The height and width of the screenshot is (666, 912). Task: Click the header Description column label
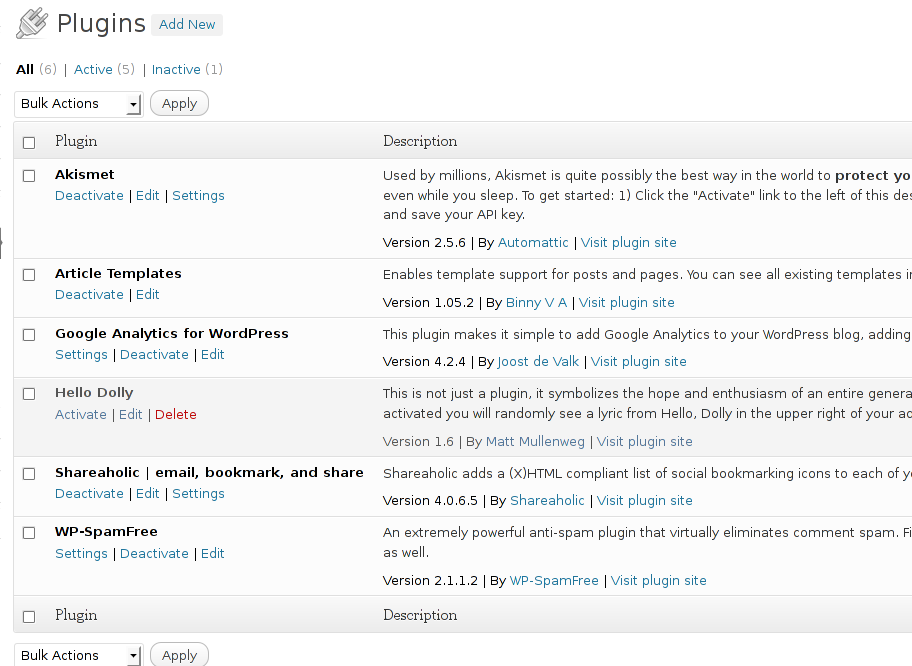pyautogui.click(x=420, y=142)
